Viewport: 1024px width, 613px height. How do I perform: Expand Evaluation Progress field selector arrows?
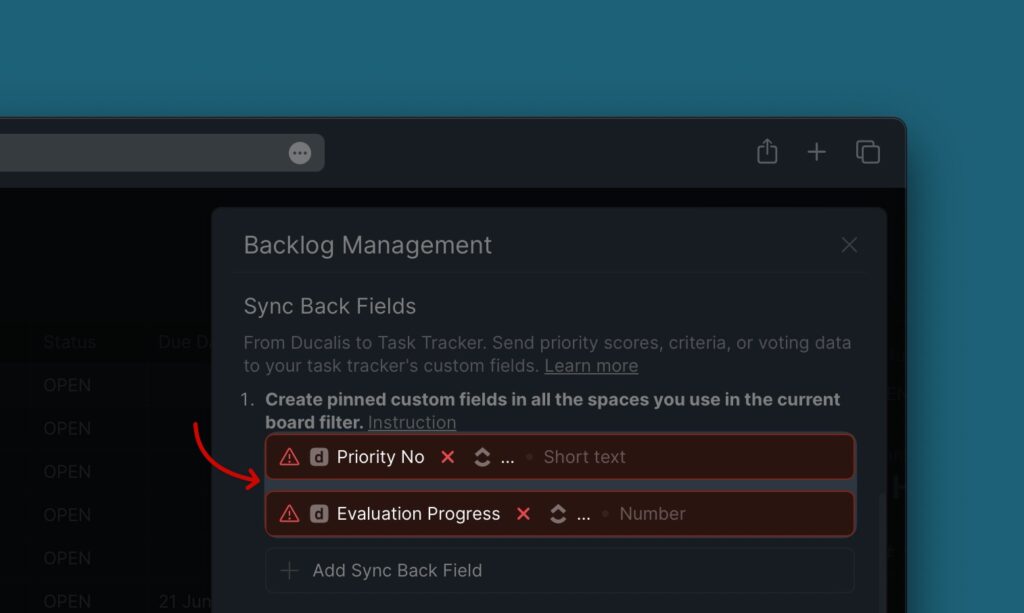coord(558,514)
